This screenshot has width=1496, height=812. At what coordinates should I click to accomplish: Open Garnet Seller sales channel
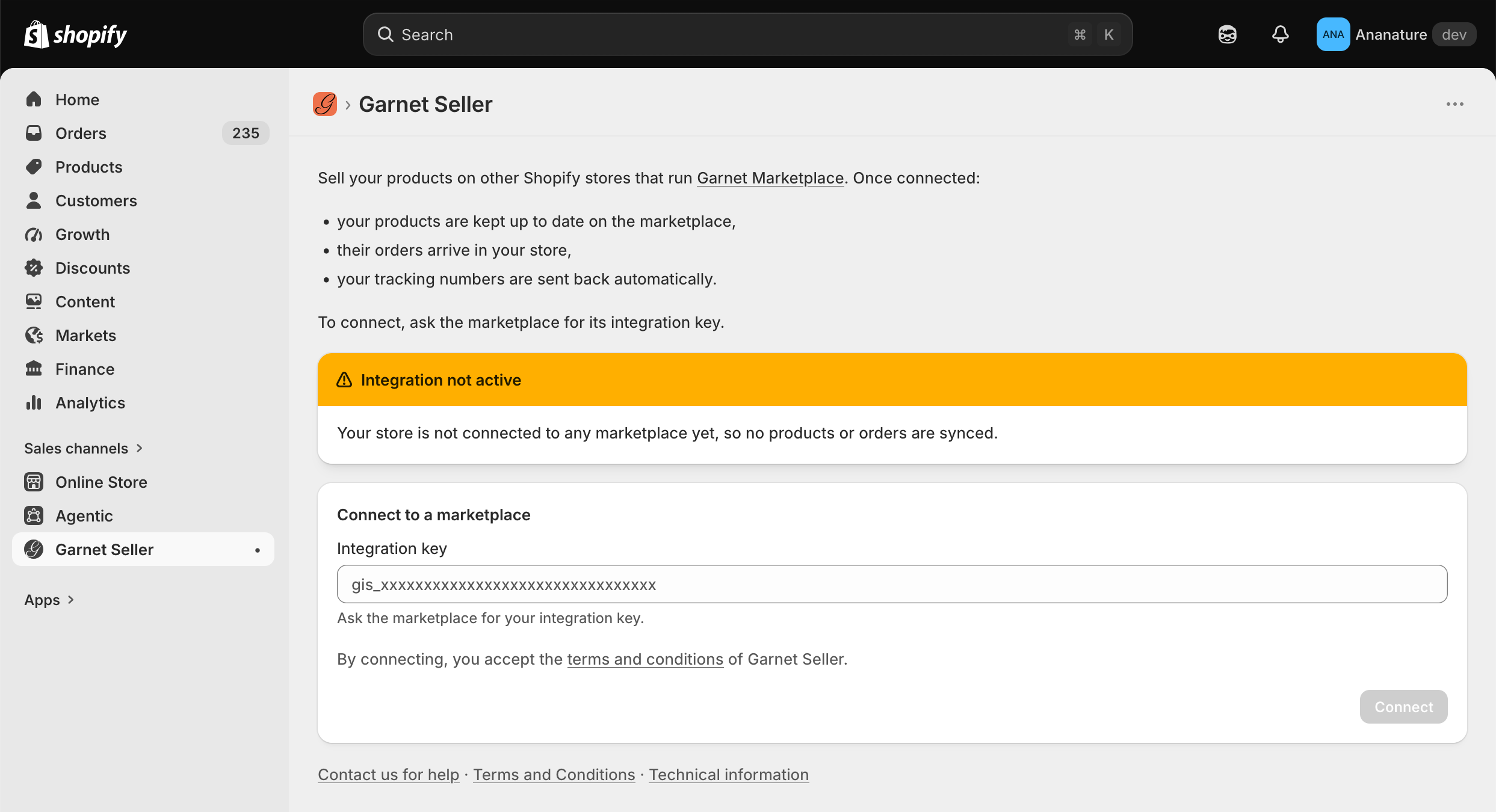143,549
